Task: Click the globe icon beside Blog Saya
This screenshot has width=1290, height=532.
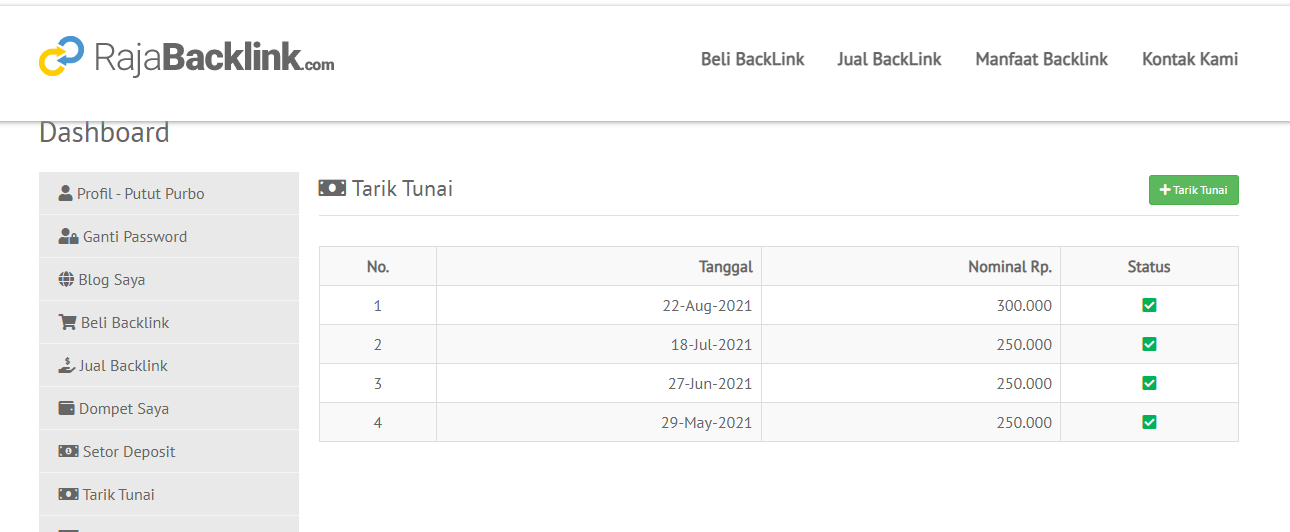Action: pos(66,279)
